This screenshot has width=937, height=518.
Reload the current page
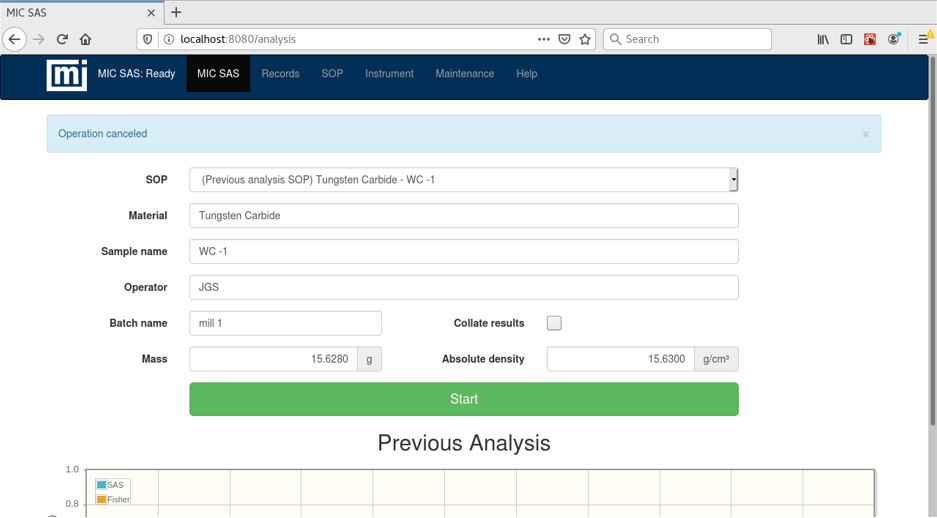click(62, 39)
